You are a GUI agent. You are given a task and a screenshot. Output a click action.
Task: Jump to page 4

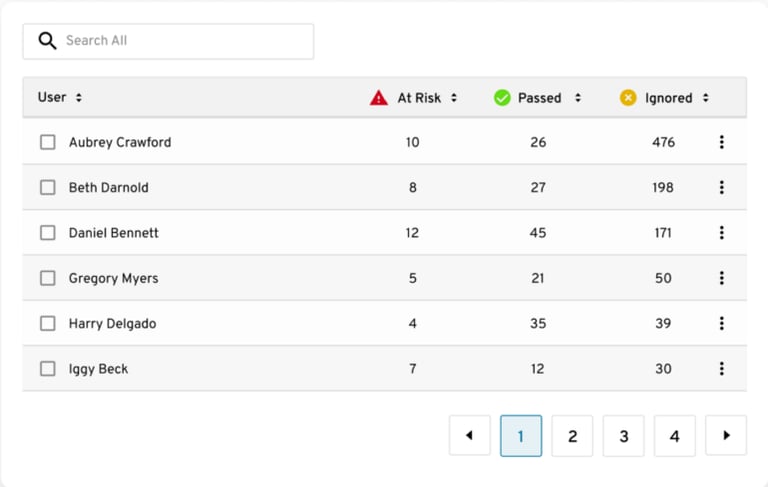tap(675, 436)
